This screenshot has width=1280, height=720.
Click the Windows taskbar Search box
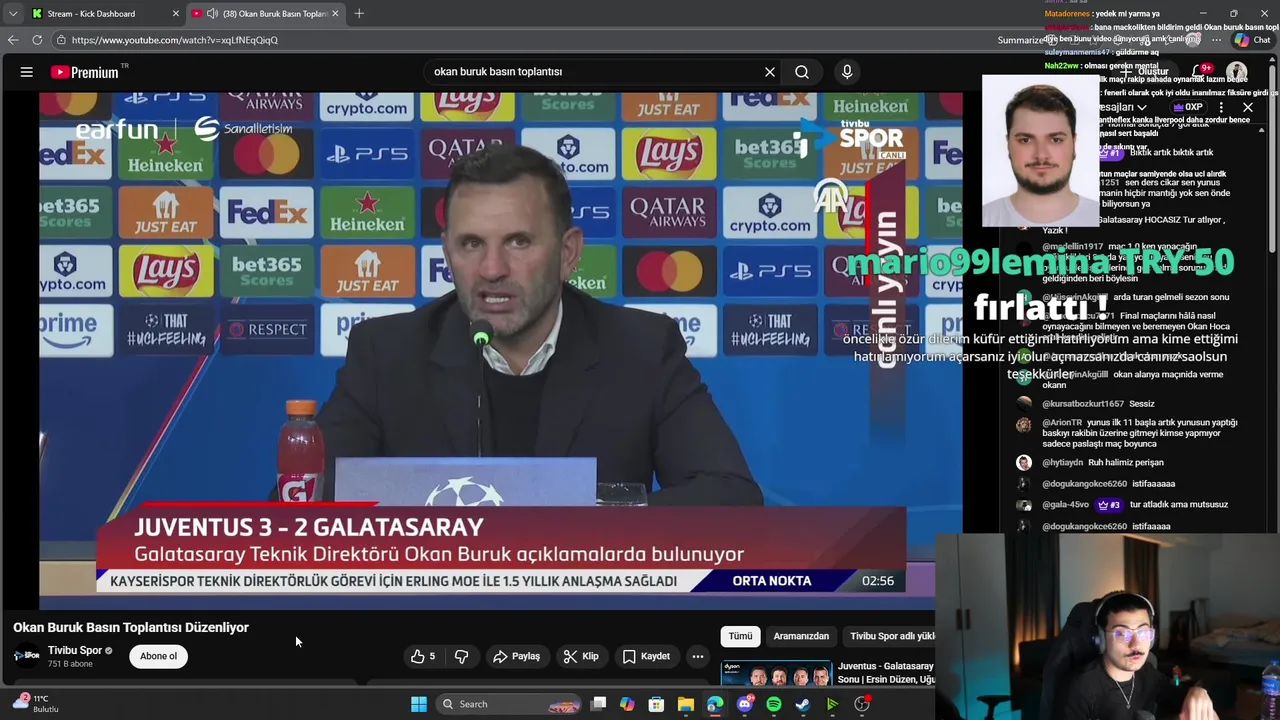pos(510,704)
